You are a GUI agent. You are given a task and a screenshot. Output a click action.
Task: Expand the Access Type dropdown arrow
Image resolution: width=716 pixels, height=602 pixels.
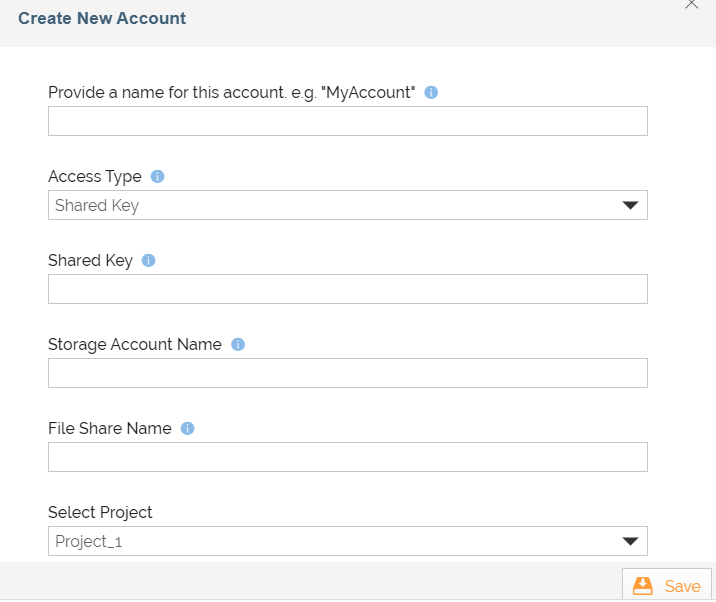click(x=630, y=205)
